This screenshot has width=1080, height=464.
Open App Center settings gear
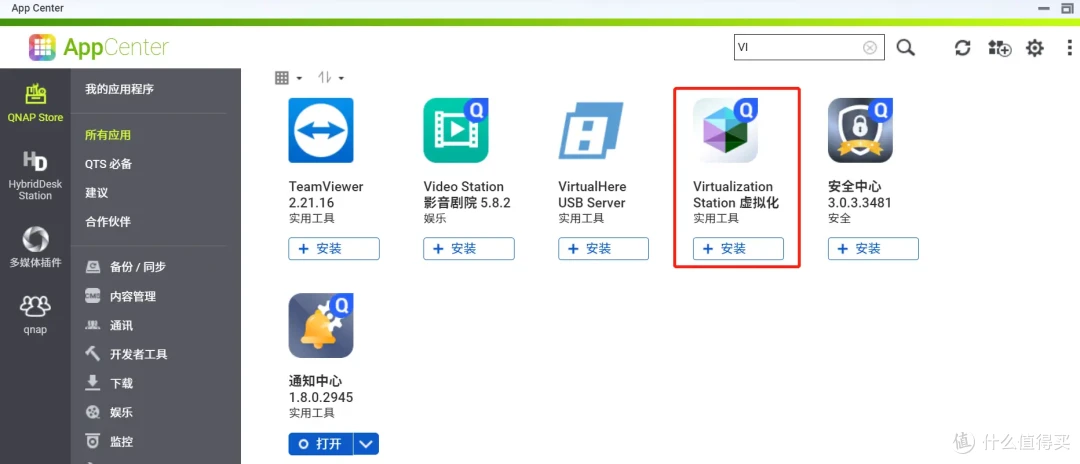(1035, 48)
